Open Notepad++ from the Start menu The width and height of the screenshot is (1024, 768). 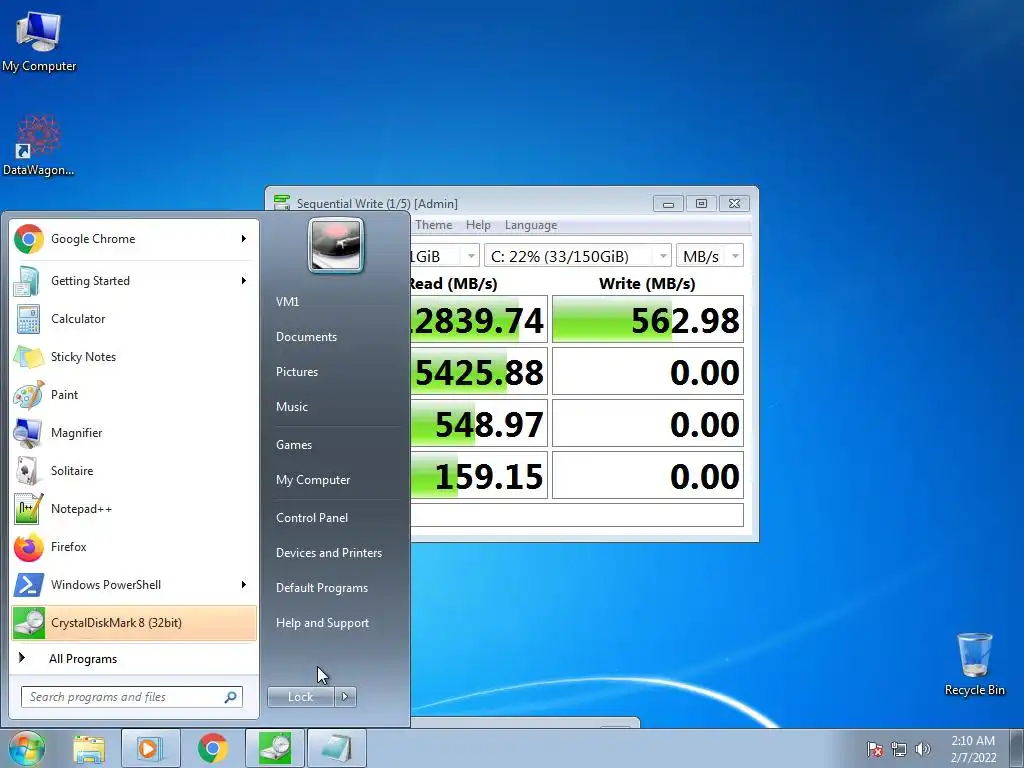tap(134, 509)
